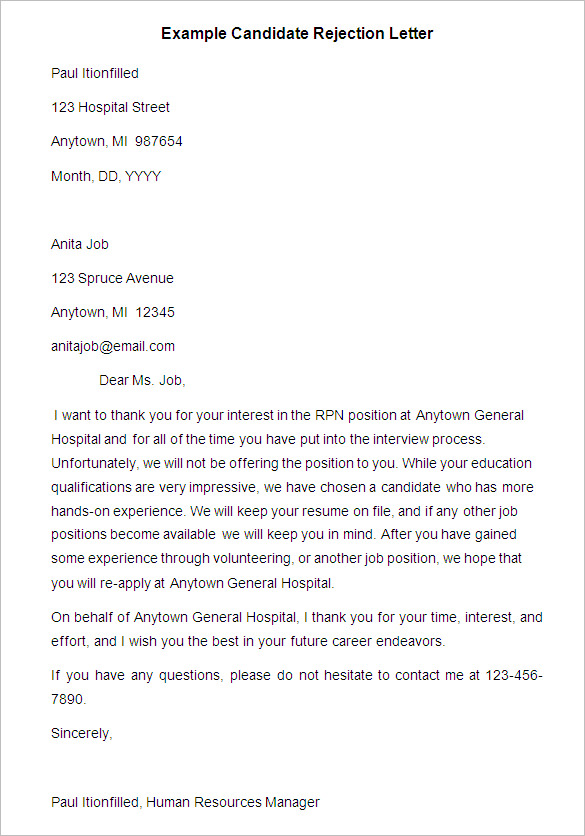Select the 123 Hospital Street address line
The height and width of the screenshot is (836, 585).
pyautogui.click(x=110, y=107)
